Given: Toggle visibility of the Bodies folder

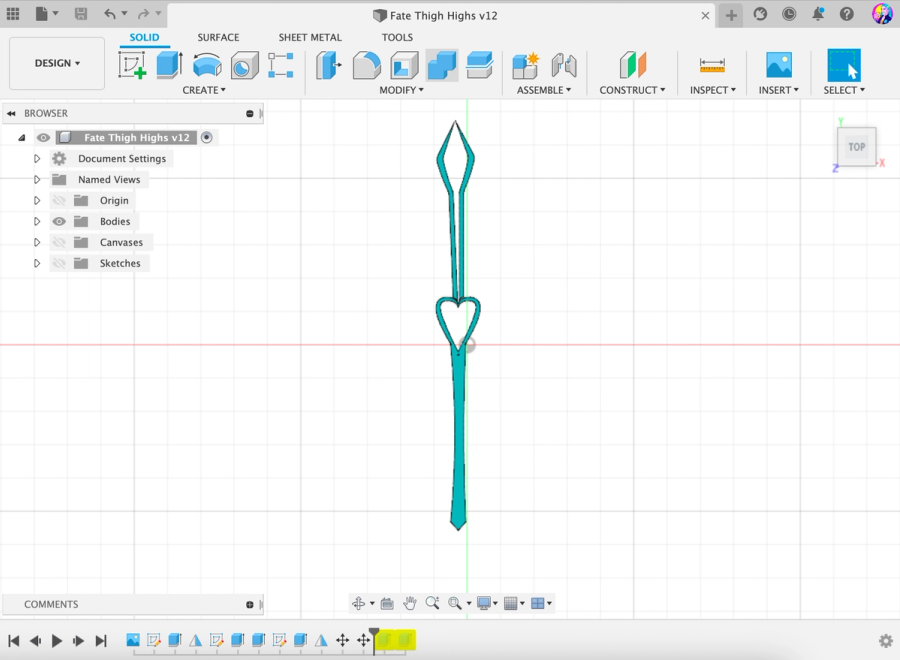Looking at the screenshot, I should (58, 221).
